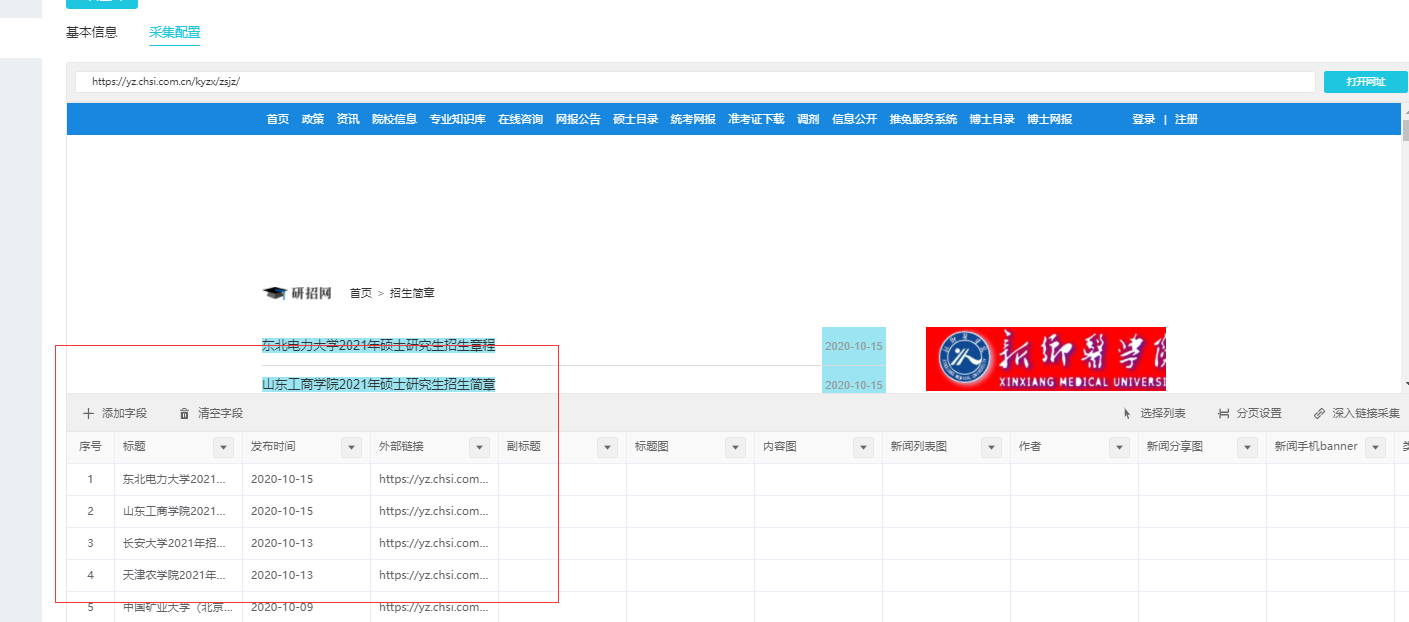Image resolution: width=1409 pixels, height=622 pixels.
Task: Select title cell 长安大学2021年招...
Action: pyautogui.click(x=178, y=543)
